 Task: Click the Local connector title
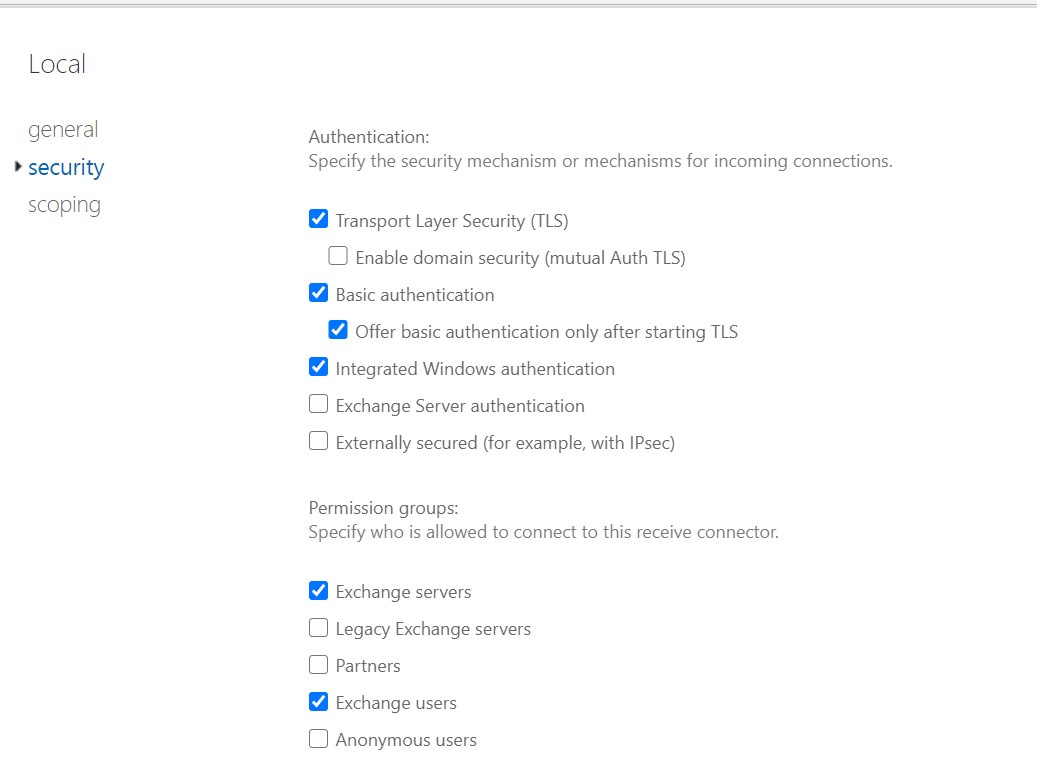pos(57,64)
